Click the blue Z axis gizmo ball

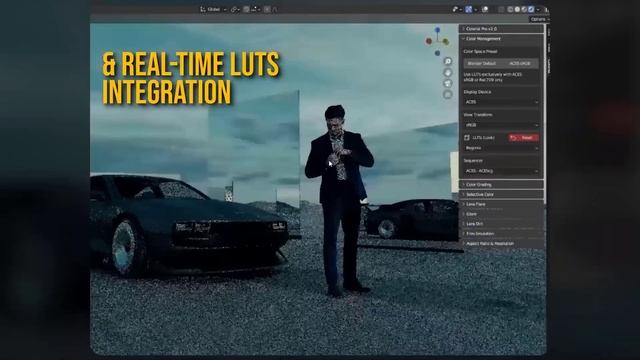pos(438,30)
